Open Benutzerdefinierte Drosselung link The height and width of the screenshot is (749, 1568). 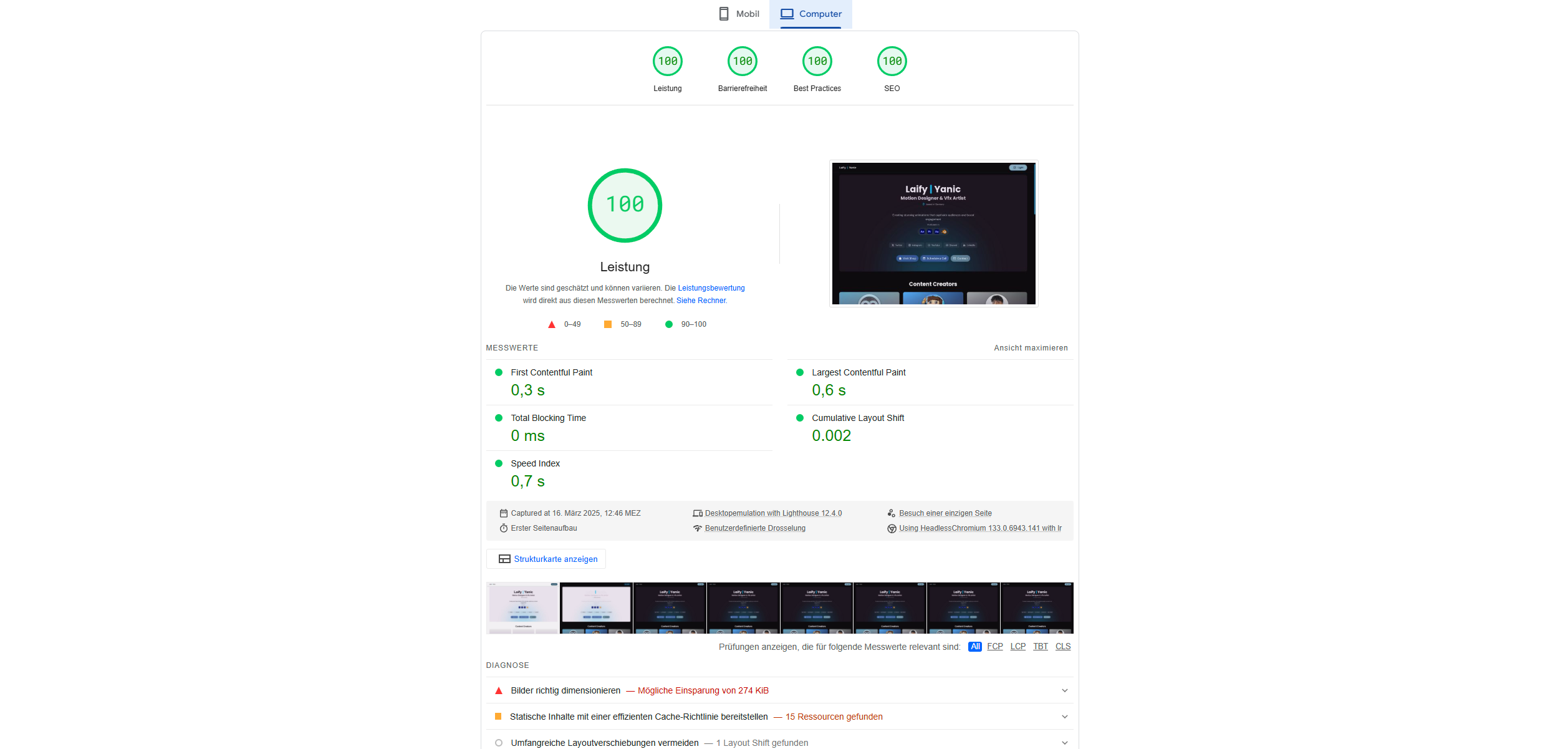click(755, 528)
